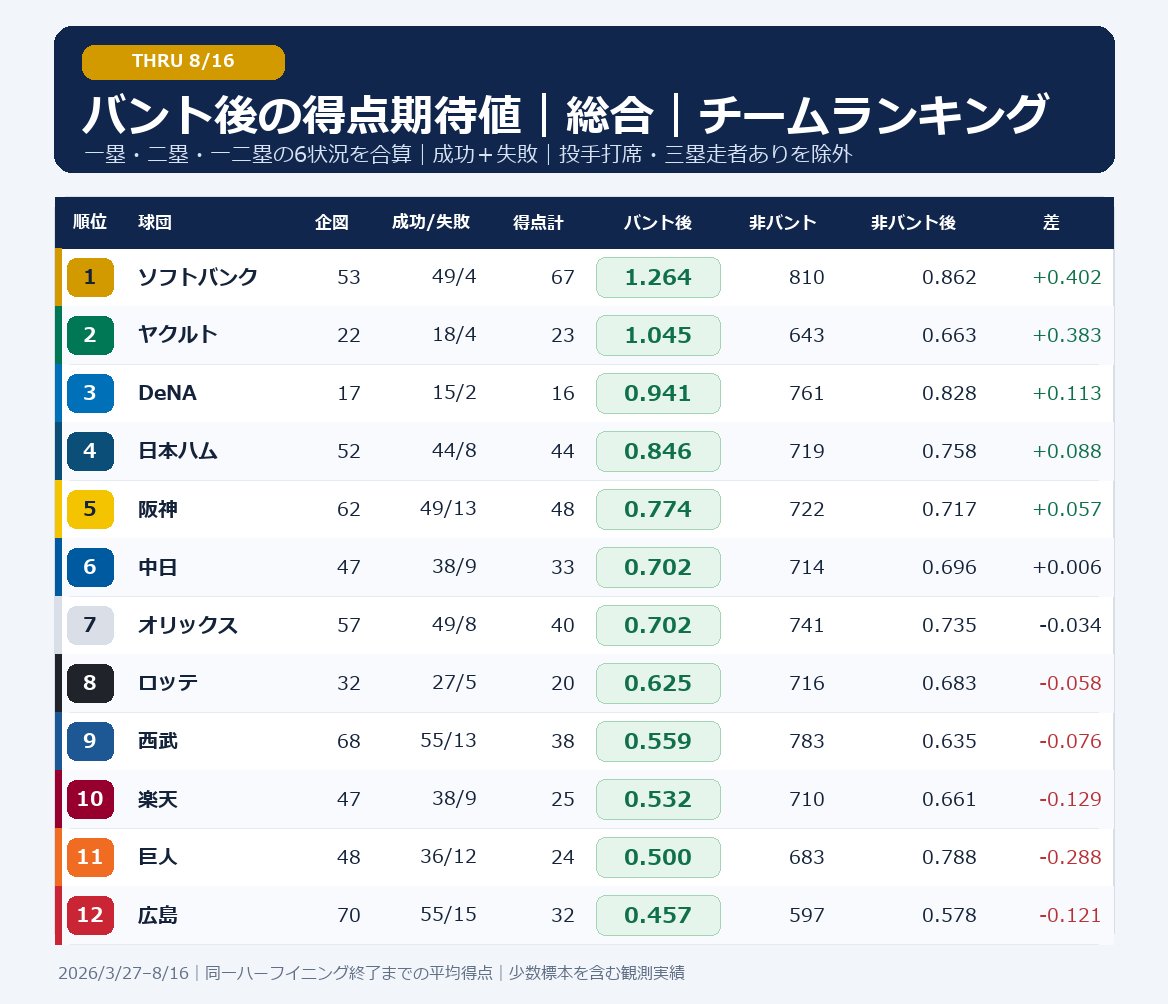Click the 0.774 value pill

point(658,509)
